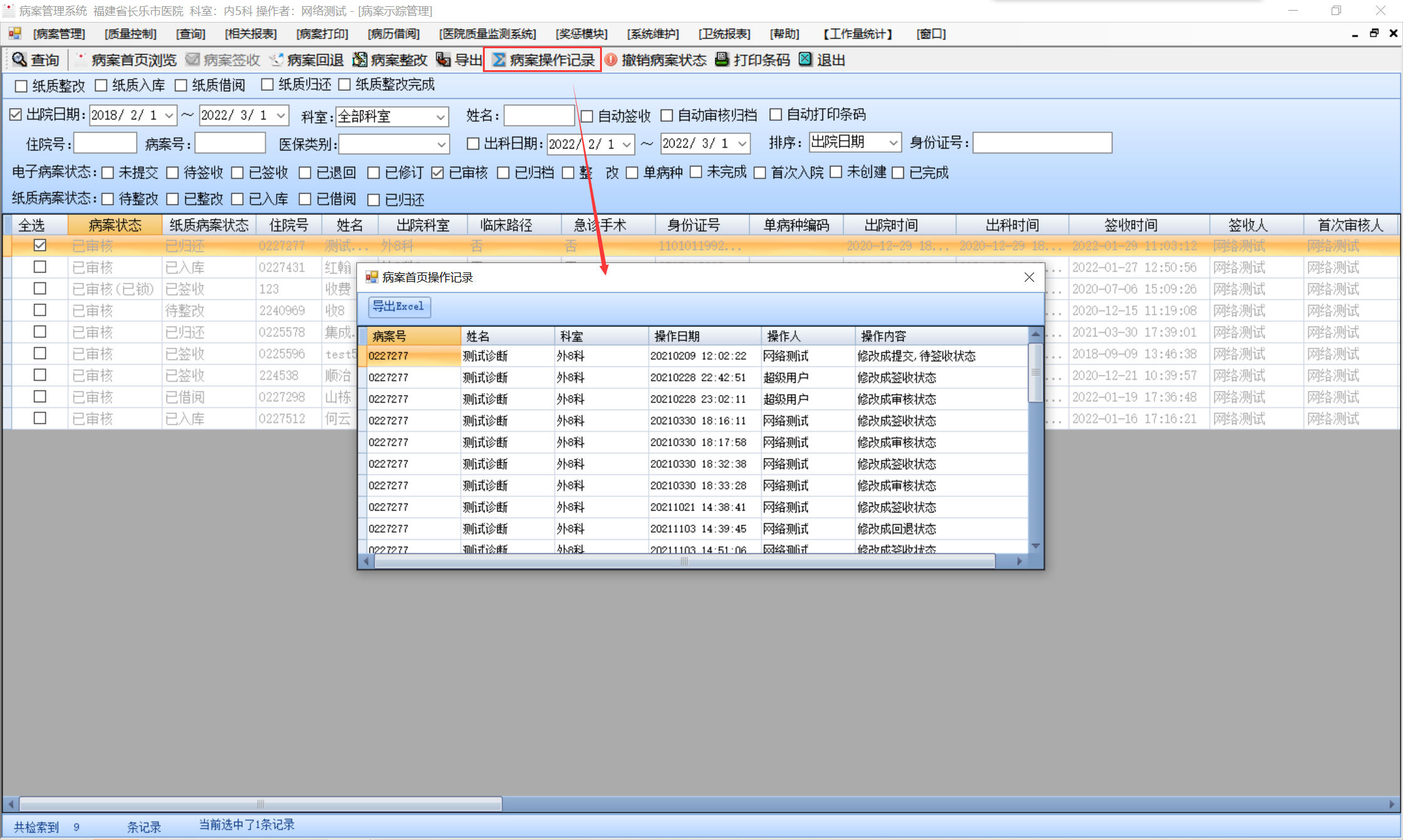Expand the 科室 全部科室 dropdown

pos(440,117)
